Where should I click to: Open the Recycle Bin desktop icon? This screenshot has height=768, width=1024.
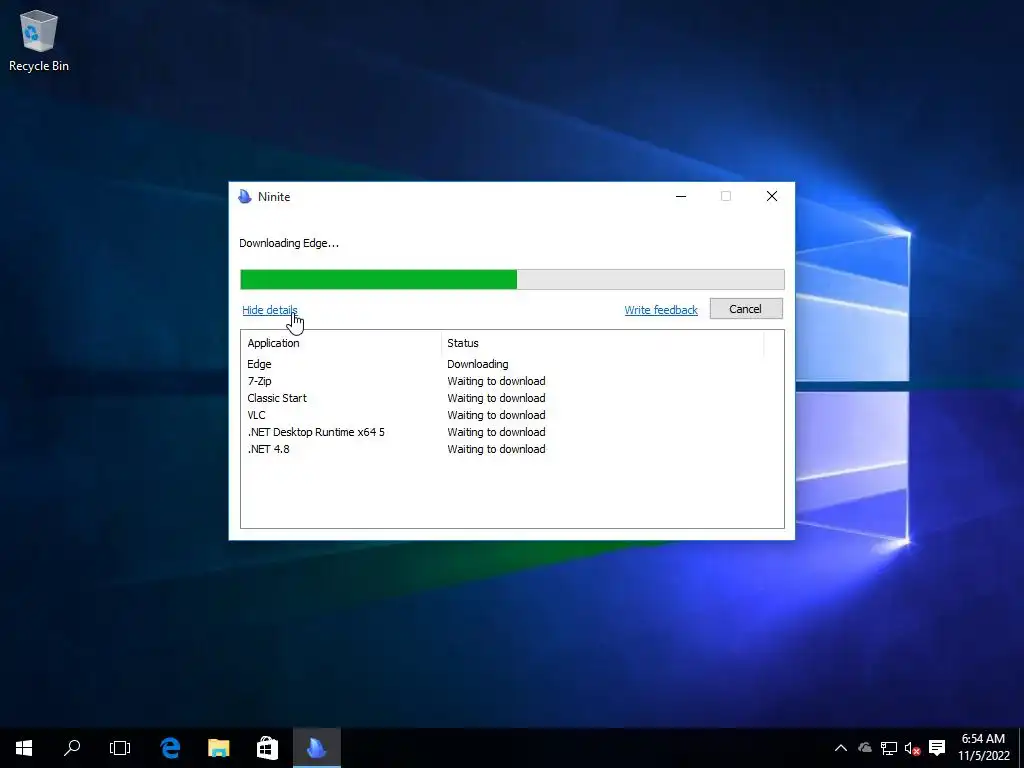(39, 40)
